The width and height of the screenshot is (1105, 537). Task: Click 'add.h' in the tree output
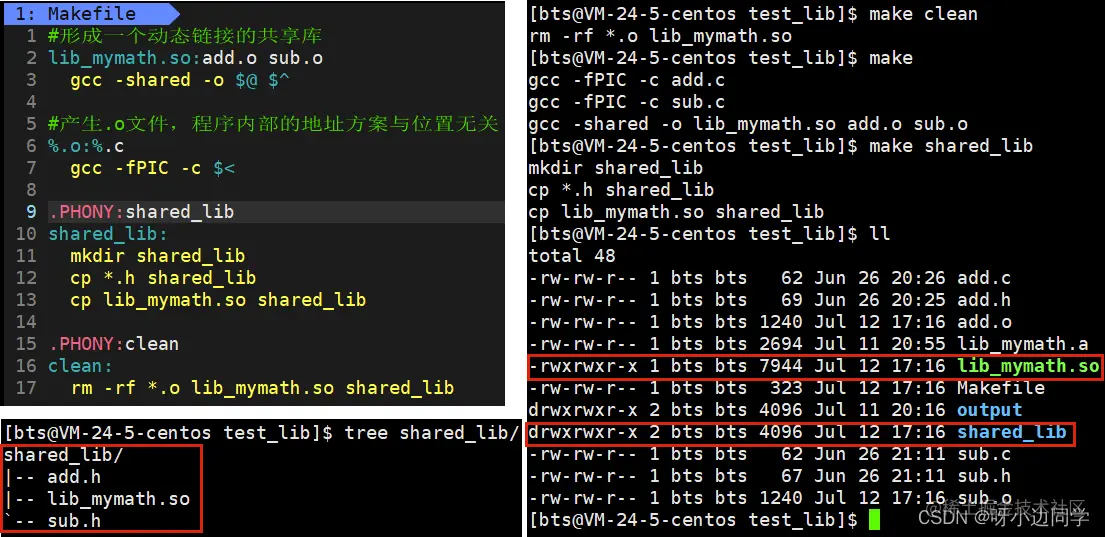click(x=74, y=476)
